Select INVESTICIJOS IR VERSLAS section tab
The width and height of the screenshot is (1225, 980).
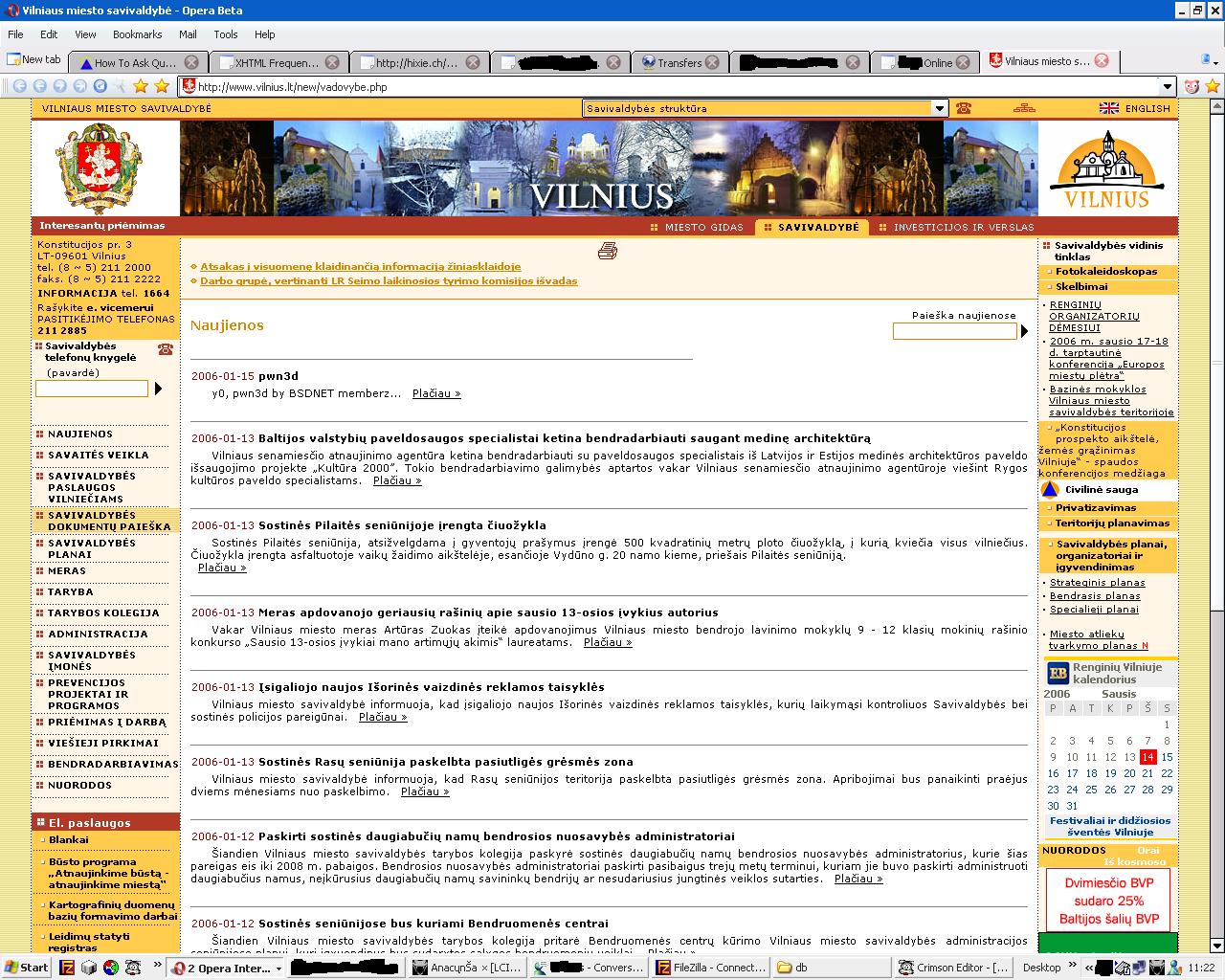[956, 227]
